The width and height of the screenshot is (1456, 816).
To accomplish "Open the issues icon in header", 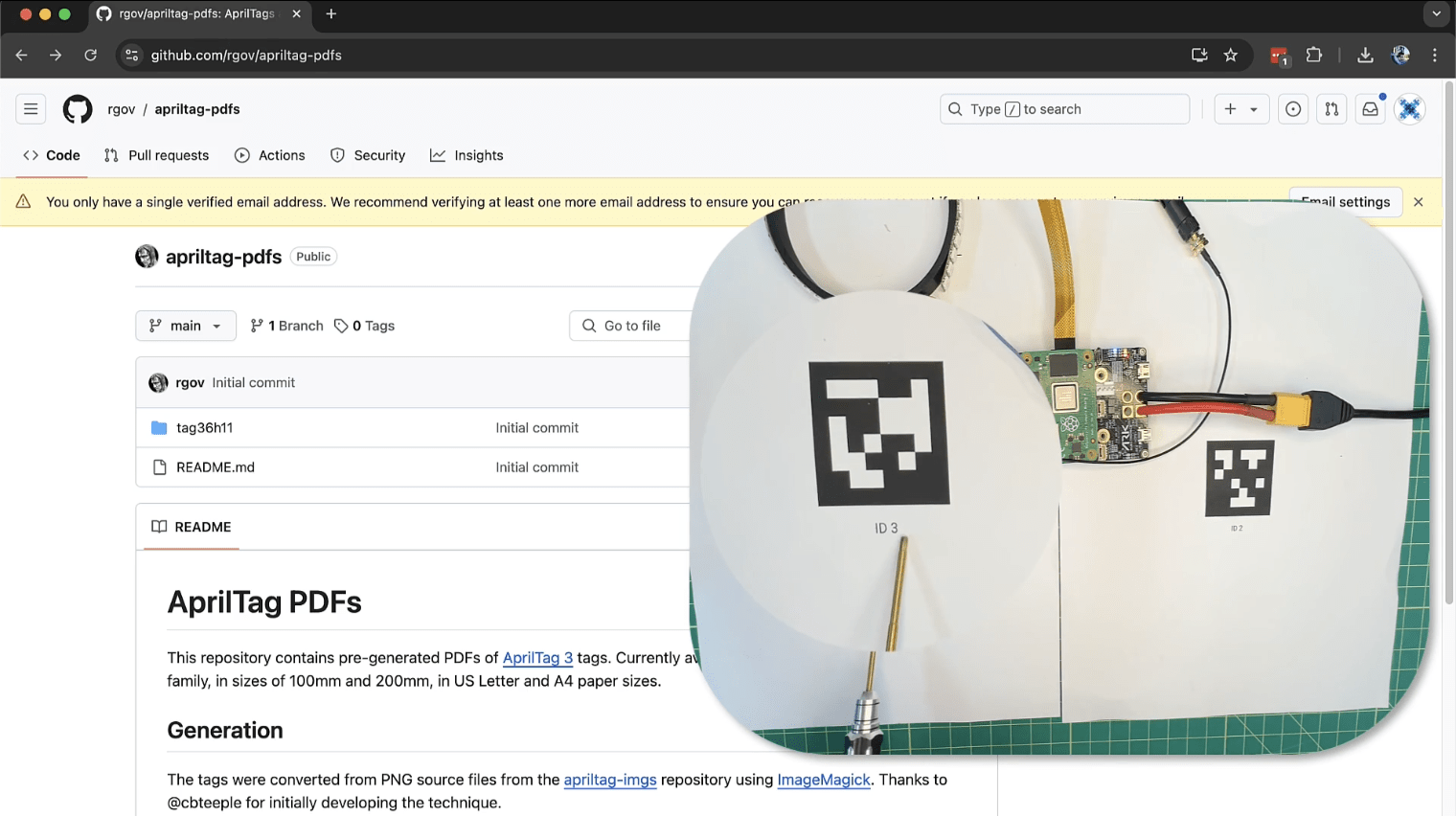I will pos(1293,109).
